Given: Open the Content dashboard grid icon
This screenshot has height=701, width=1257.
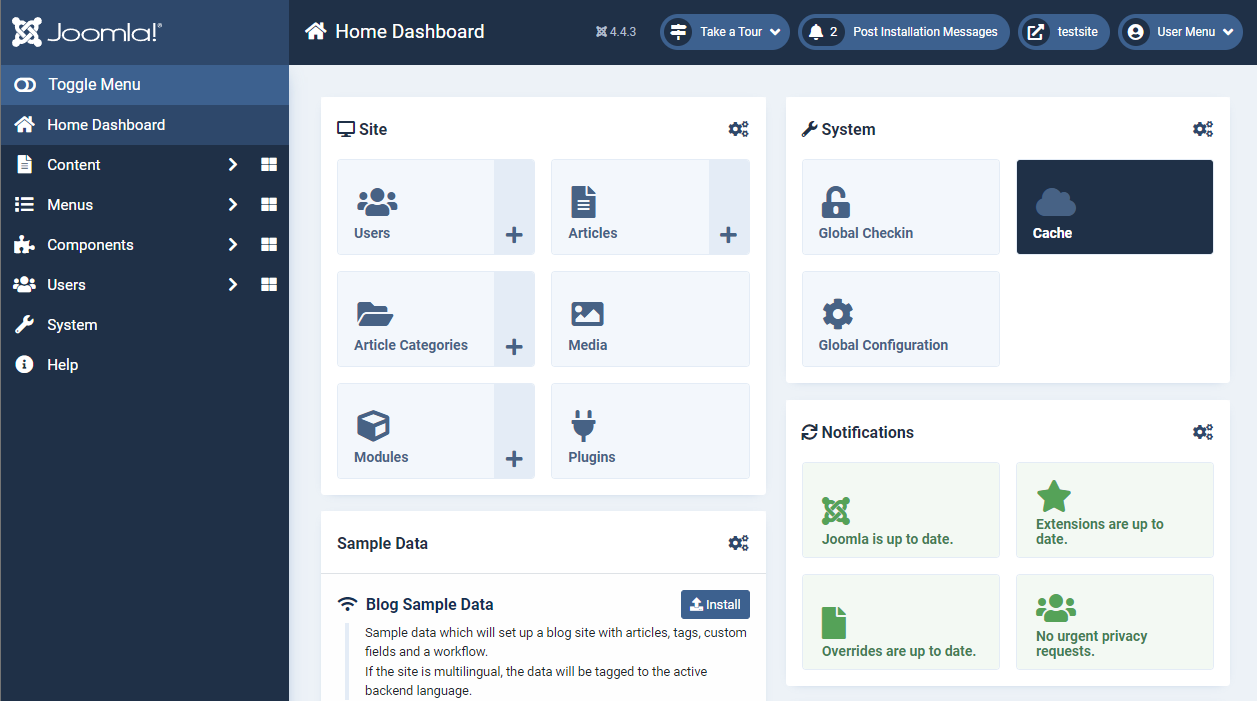Looking at the screenshot, I should pyautogui.click(x=268, y=165).
